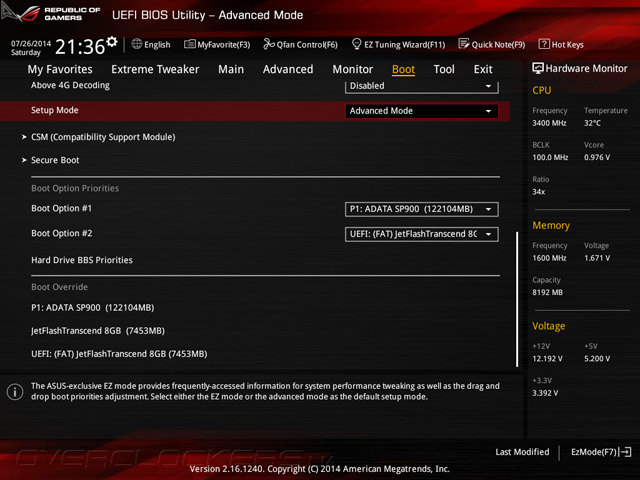Select Boot Option #1 label

tap(62, 208)
